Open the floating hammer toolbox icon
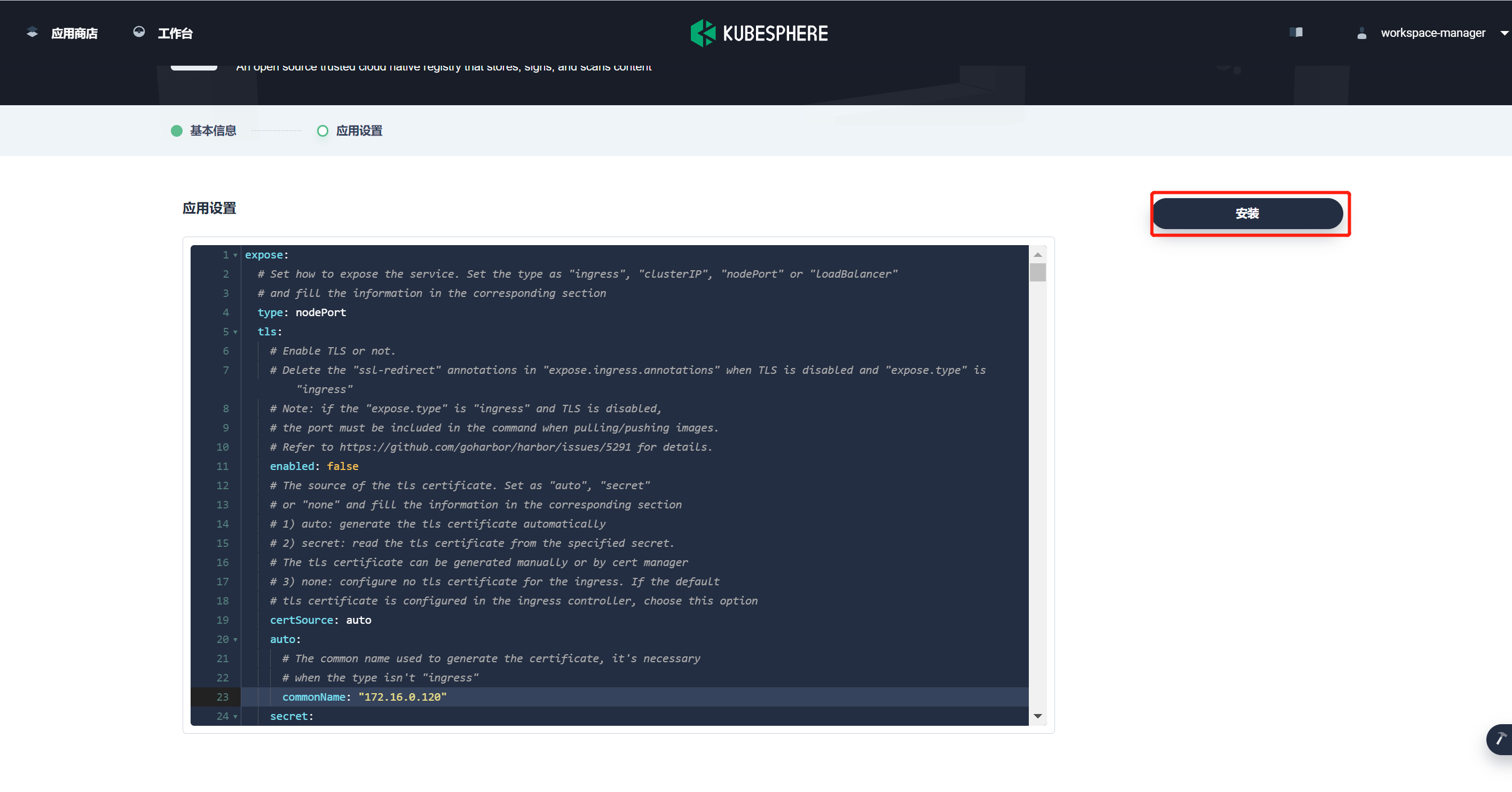This screenshot has height=792, width=1512. pos(1500,739)
